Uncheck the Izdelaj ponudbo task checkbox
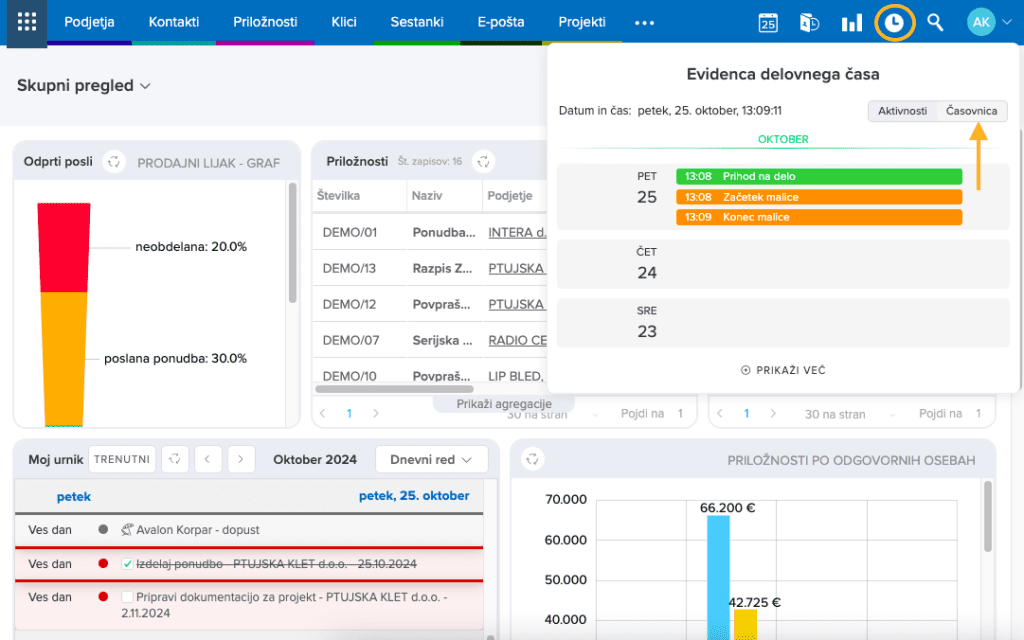 [127, 564]
